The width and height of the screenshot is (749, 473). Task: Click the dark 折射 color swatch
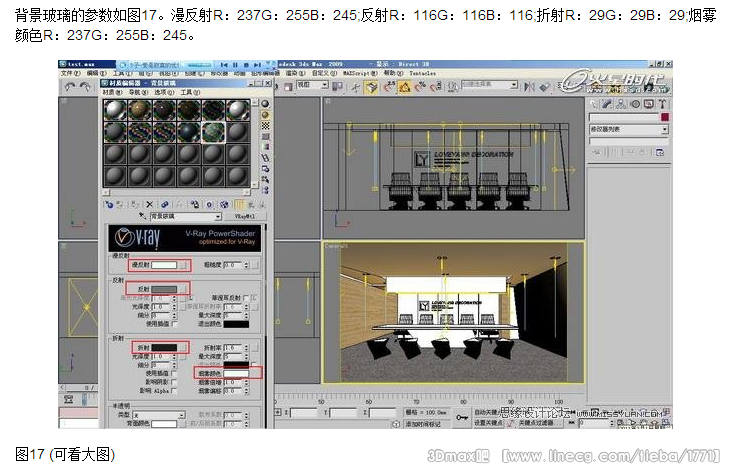[164, 347]
